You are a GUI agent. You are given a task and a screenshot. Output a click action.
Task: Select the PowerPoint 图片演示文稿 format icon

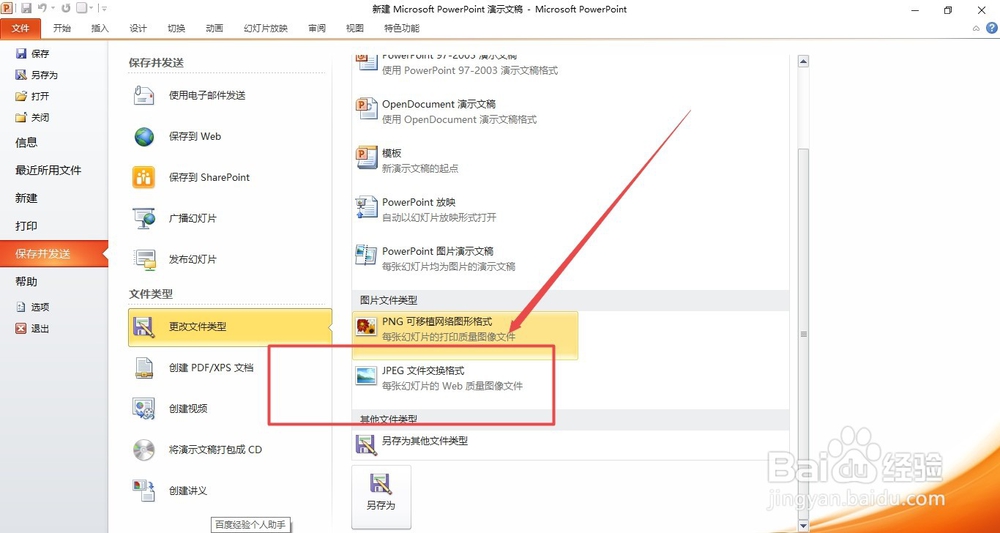pos(366,256)
